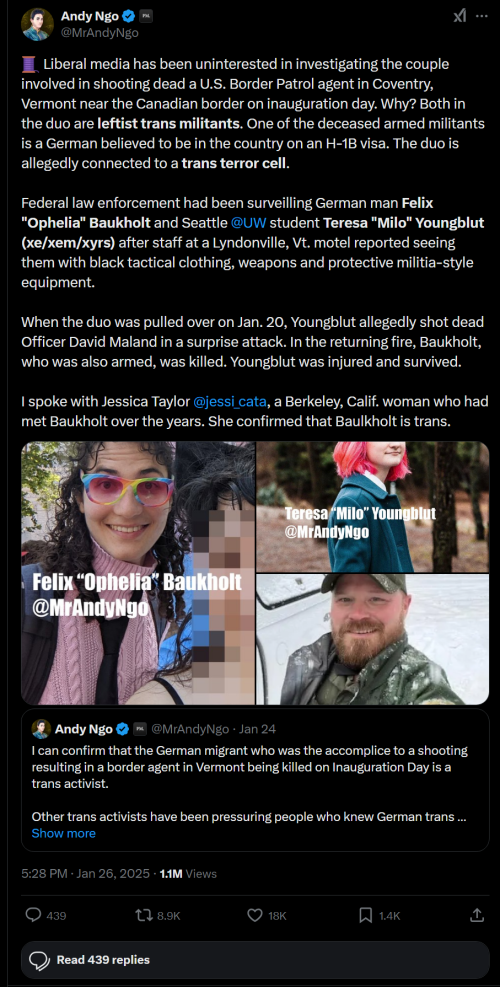Image resolution: width=500 pixels, height=987 pixels.
Task: Expand quoted tweet with Show more
Action: (64, 833)
